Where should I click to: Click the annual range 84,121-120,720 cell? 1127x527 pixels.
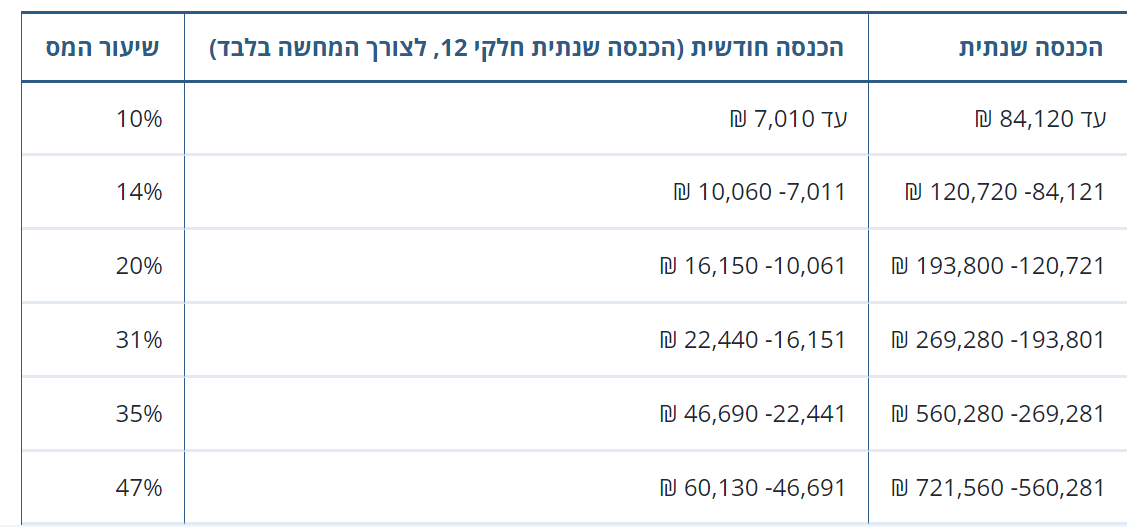coord(1005,192)
